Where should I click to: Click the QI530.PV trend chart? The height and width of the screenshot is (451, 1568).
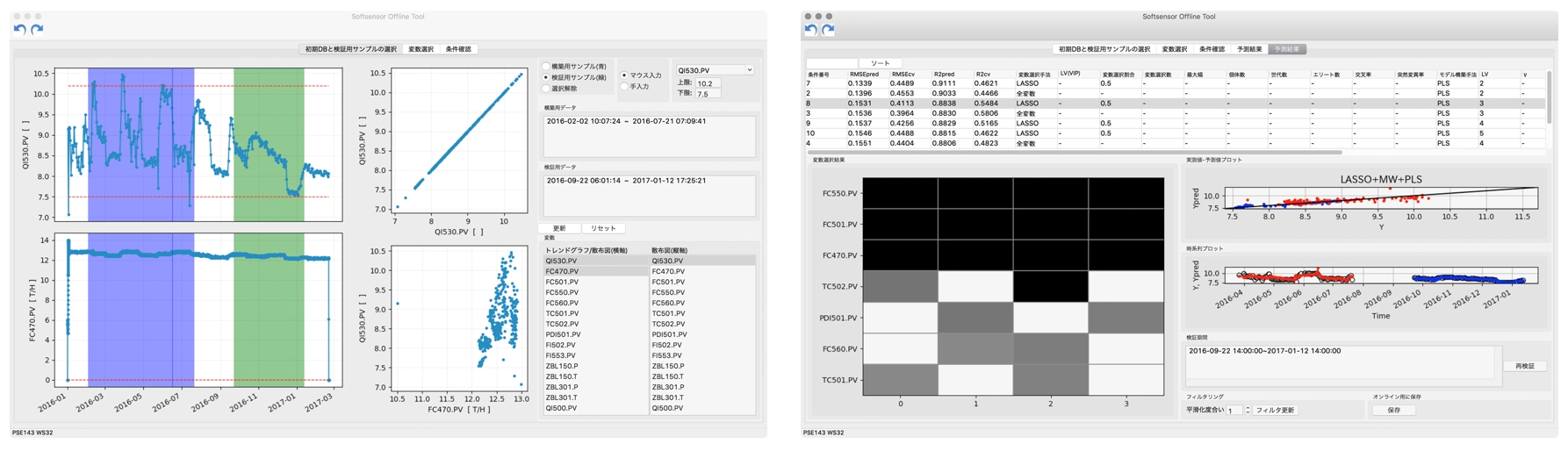tap(198, 145)
